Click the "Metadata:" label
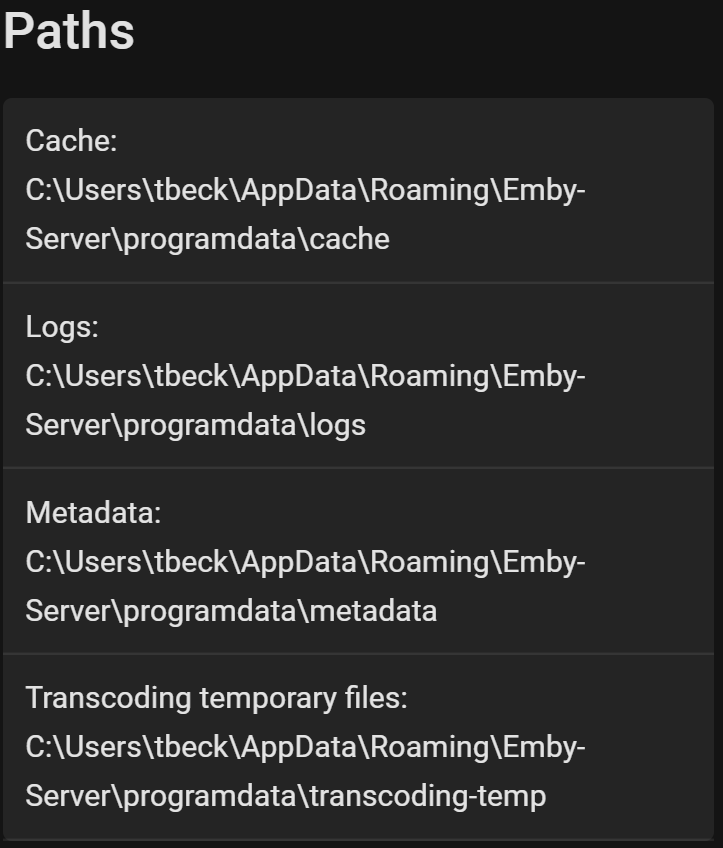 click(93, 513)
